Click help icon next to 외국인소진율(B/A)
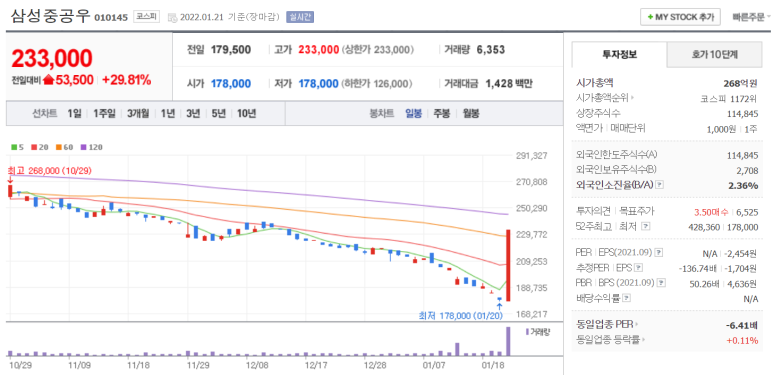This screenshot has height=375, width=773. (660, 185)
